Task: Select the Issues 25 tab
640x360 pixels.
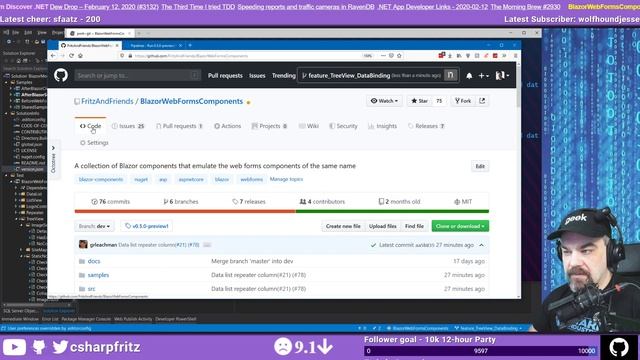Action: click(128, 126)
